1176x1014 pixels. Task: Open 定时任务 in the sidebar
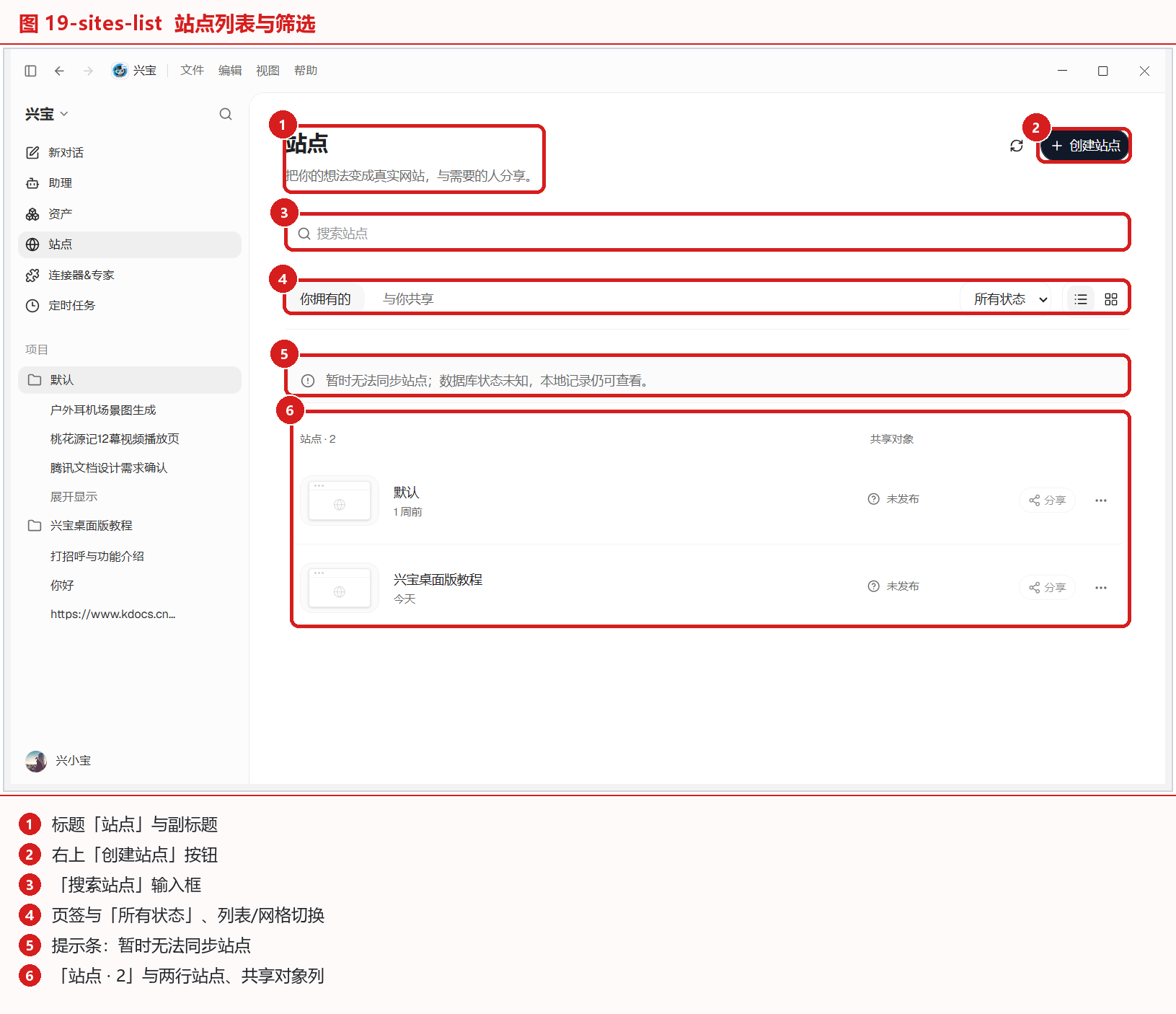pyautogui.click(x=130, y=306)
